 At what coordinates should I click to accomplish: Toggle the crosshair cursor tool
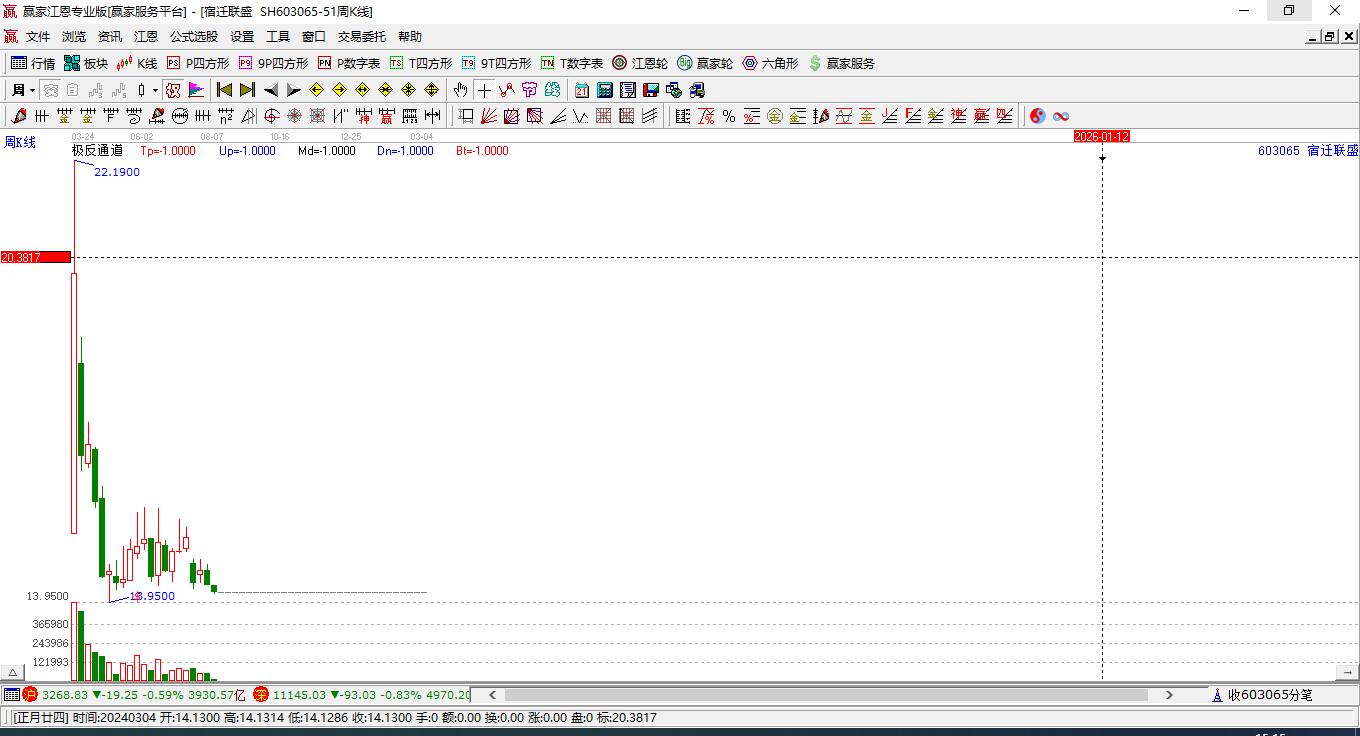click(484, 90)
